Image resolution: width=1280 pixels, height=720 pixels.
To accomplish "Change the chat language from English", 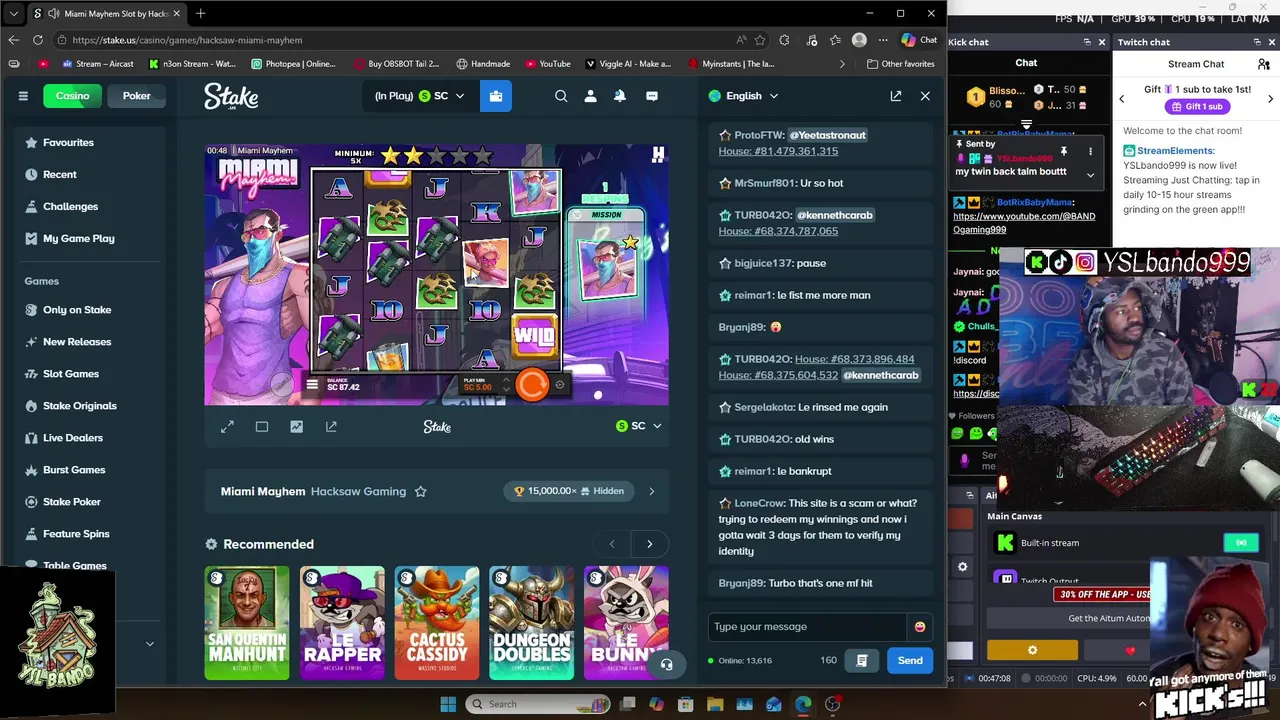I will tap(743, 96).
